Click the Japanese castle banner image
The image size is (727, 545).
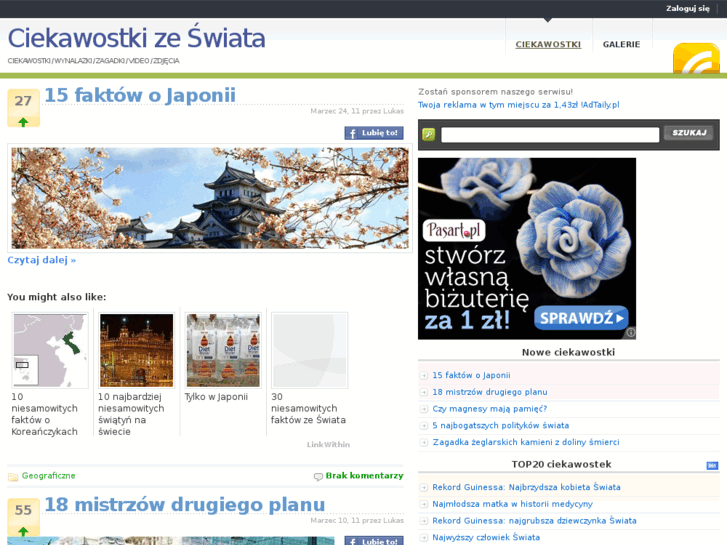[x=210, y=198]
